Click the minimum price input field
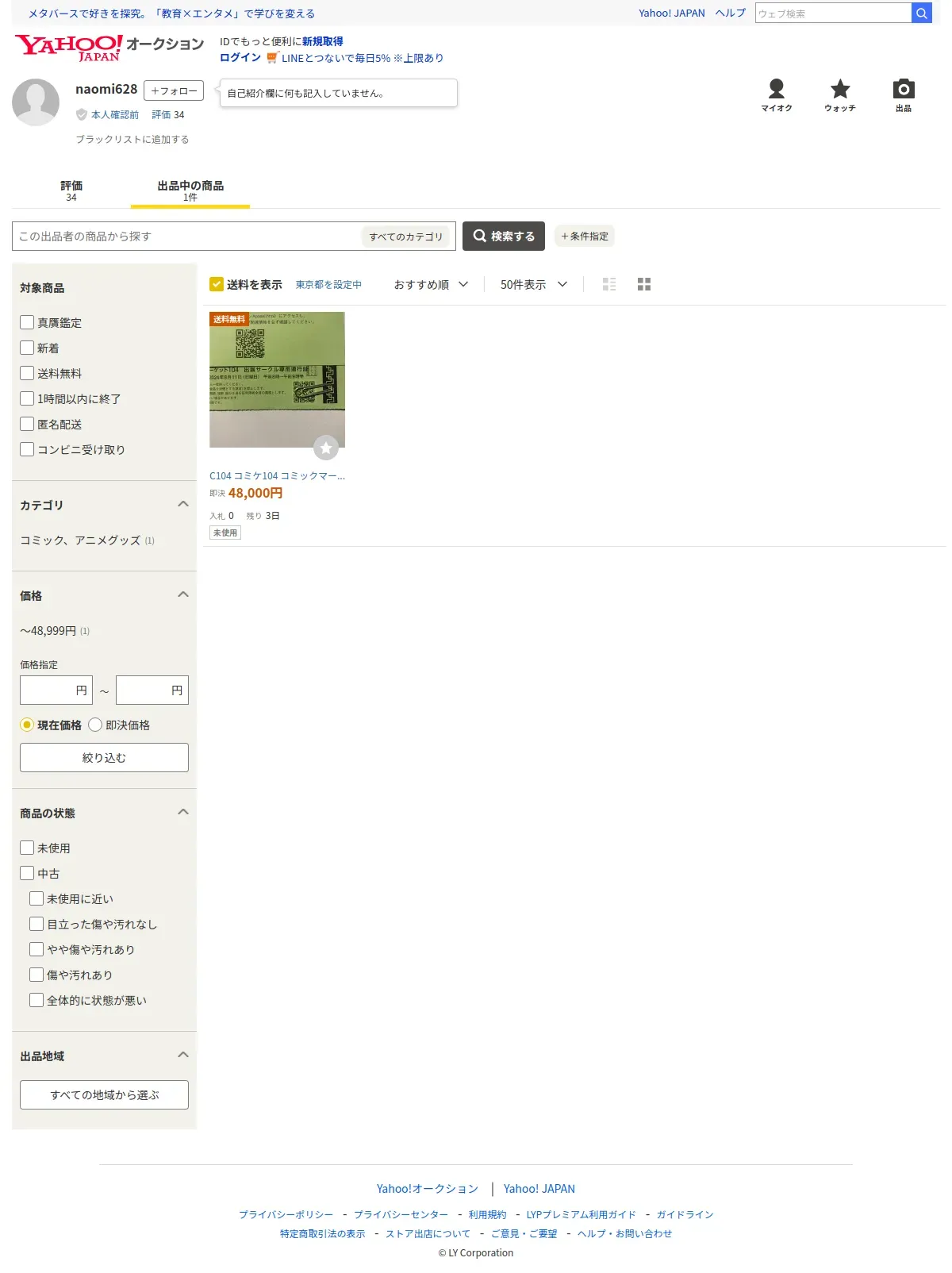The height and width of the screenshot is (1273, 952). pyautogui.click(x=56, y=690)
